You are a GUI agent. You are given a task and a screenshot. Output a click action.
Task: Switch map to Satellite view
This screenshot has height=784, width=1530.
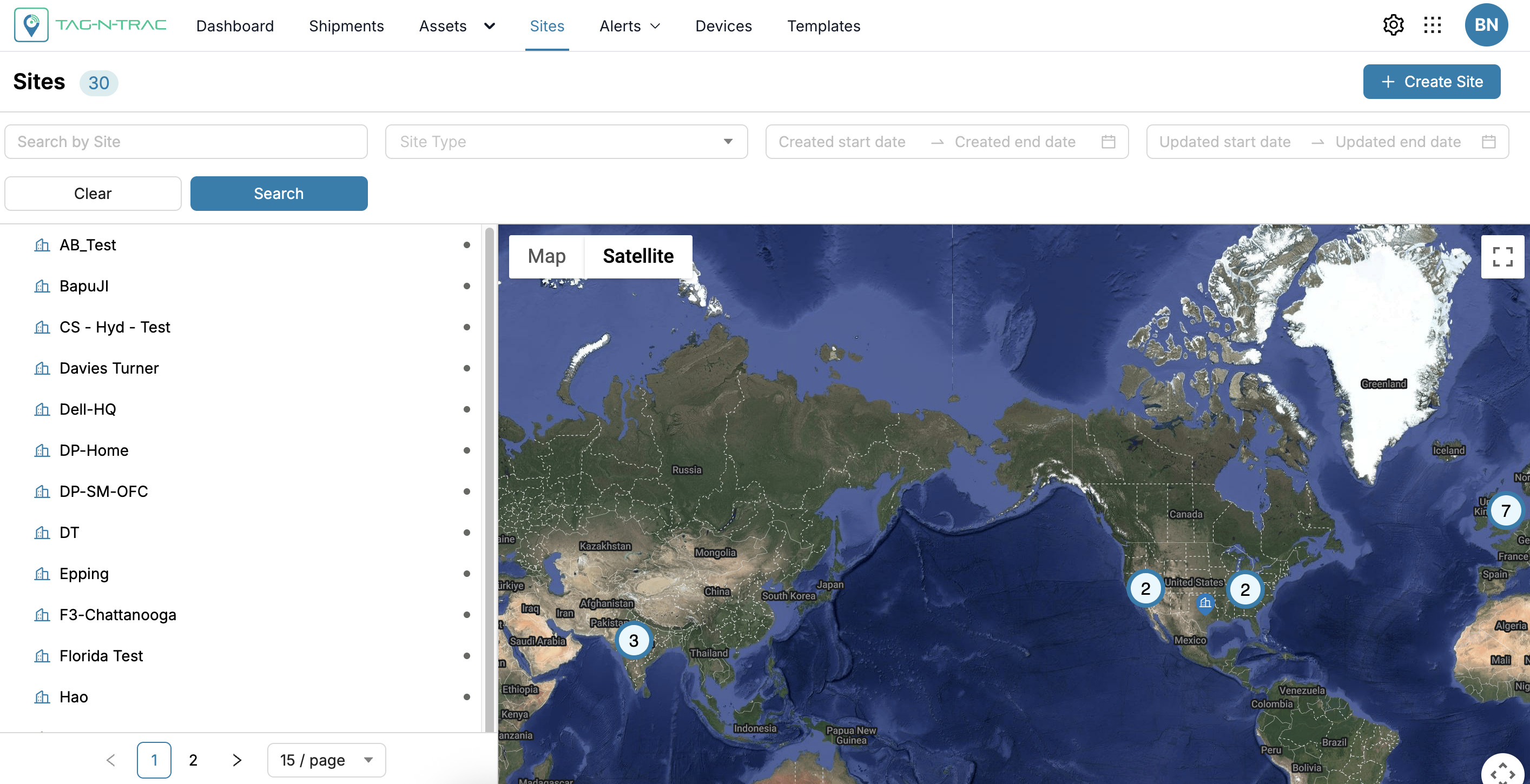click(x=638, y=256)
